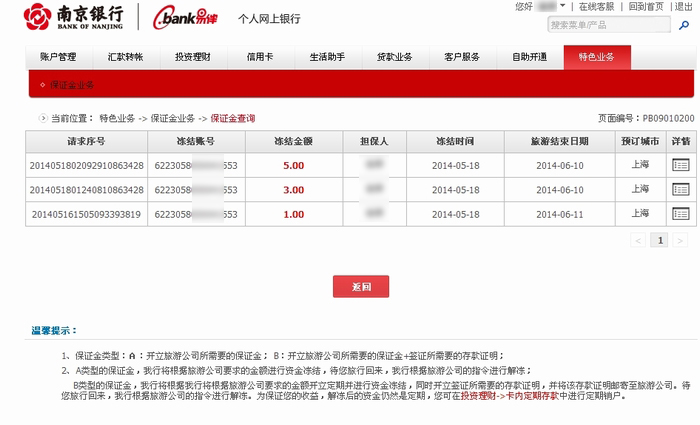Go to the next results page arrow

click(x=679, y=240)
